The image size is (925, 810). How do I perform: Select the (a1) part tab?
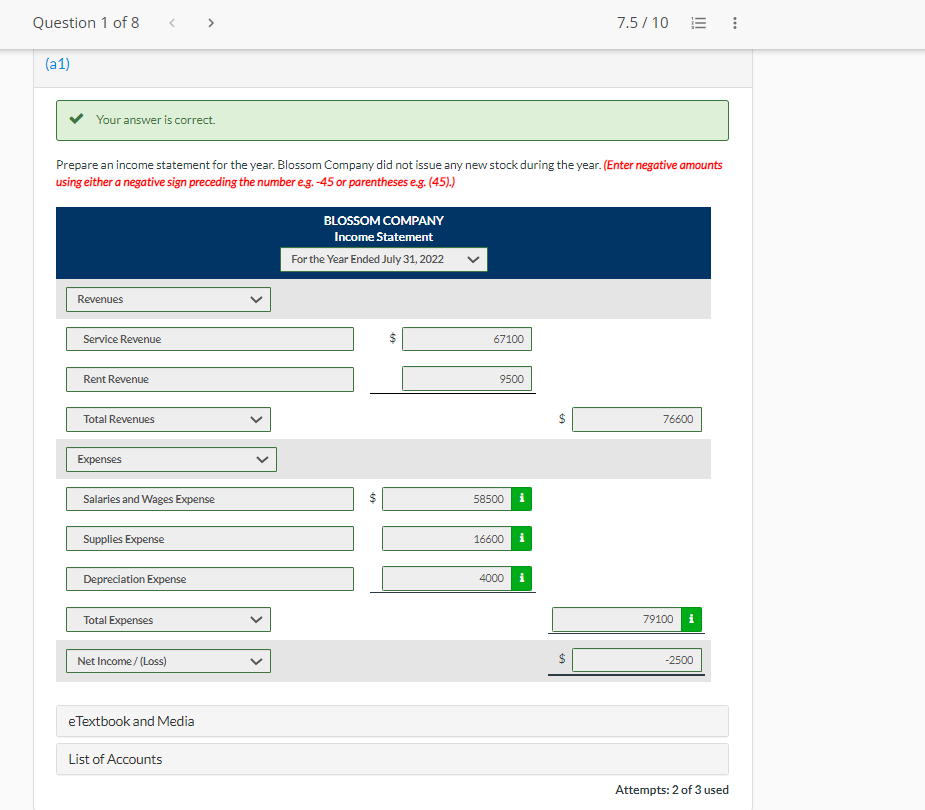[57, 62]
